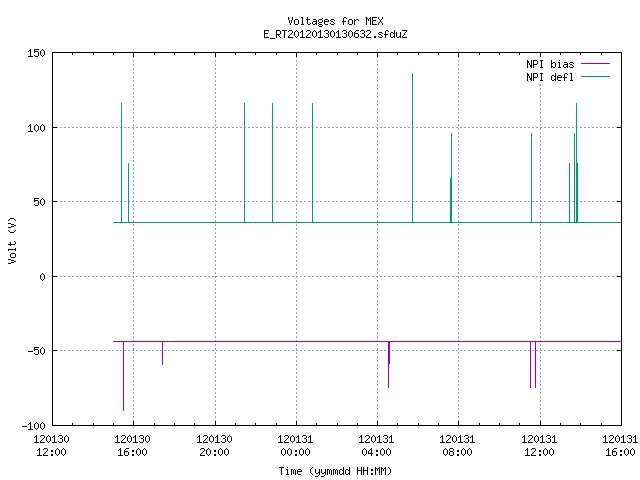
Task: Click the filename E_RT20120130130632.sfduZ subtitle
Action: click(335, 34)
